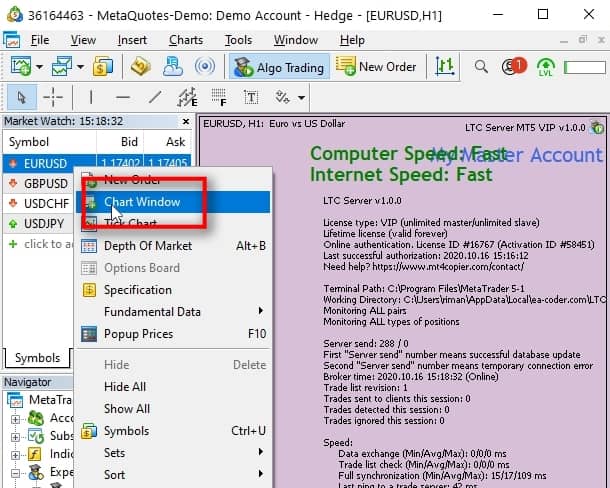
Task: Choose Specification in context menu
Action: click(x=173, y=290)
